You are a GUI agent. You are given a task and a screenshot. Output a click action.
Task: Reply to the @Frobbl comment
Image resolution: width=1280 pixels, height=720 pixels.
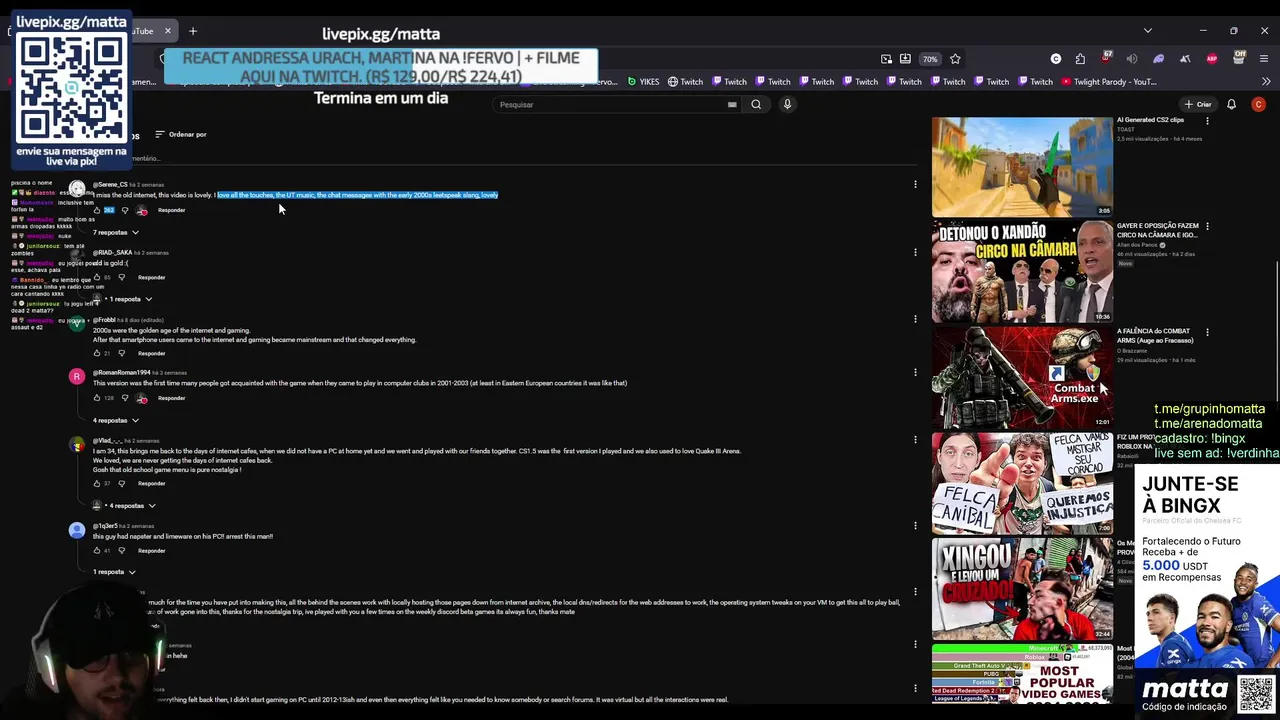pos(151,353)
